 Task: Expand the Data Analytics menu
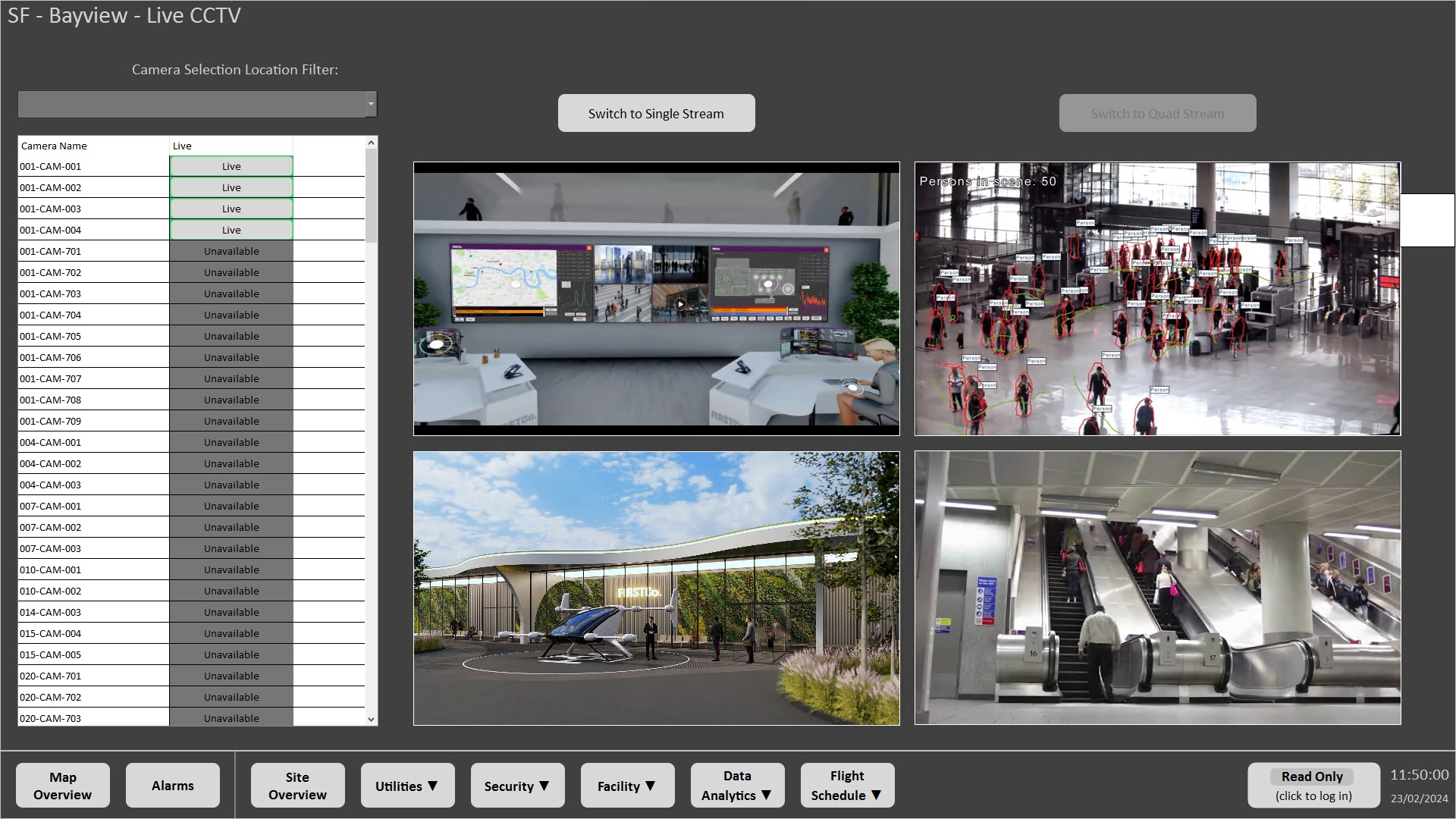click(736, 785)
